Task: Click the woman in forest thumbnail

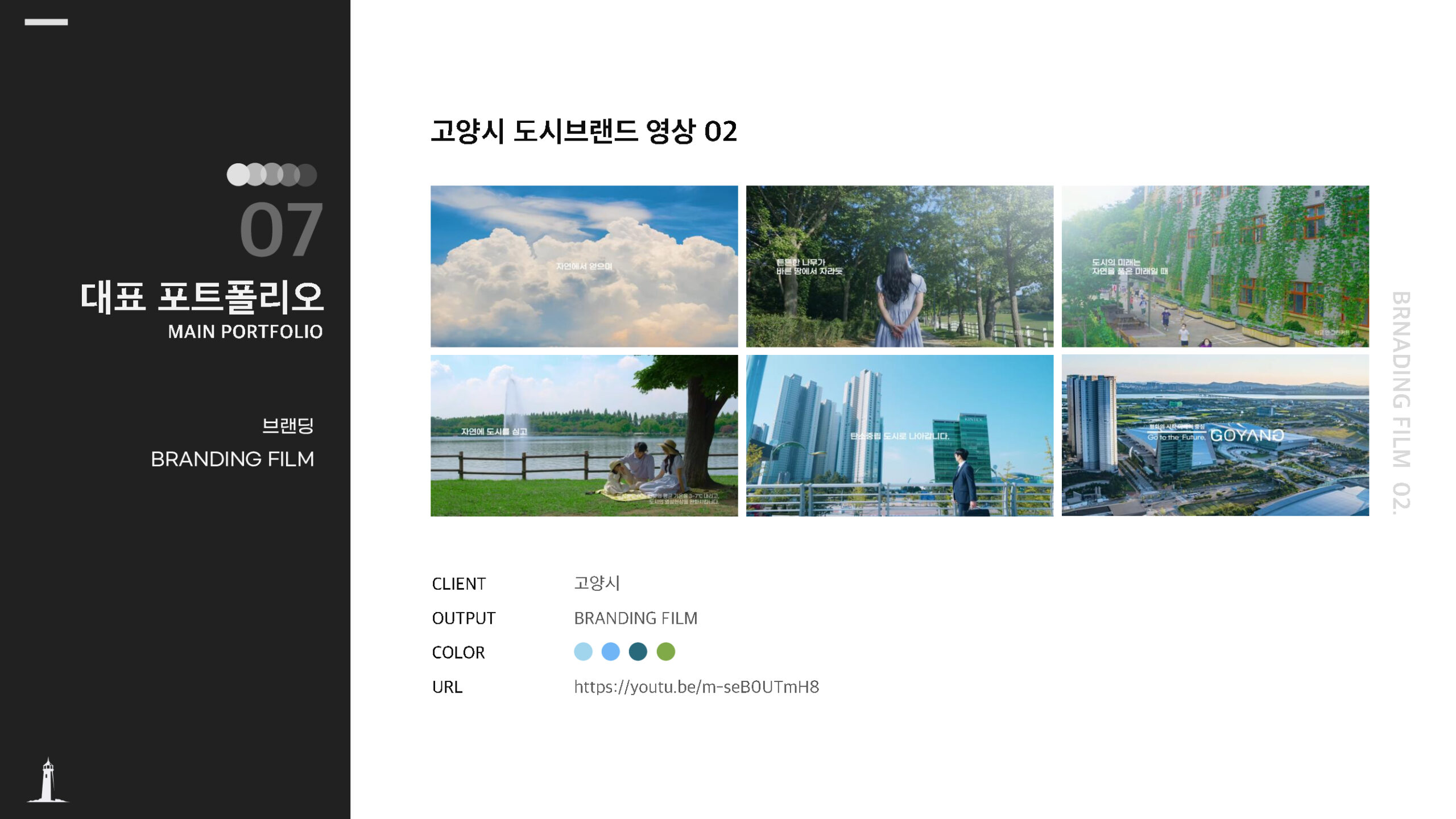Action: pyautogui.click(x=899, y=266)
